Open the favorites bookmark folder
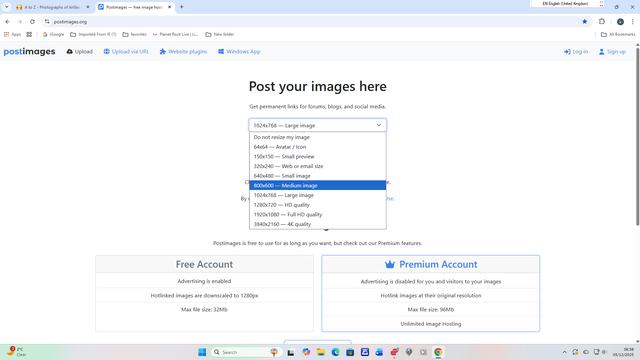The image size is (640, 360). click(134, 34)
